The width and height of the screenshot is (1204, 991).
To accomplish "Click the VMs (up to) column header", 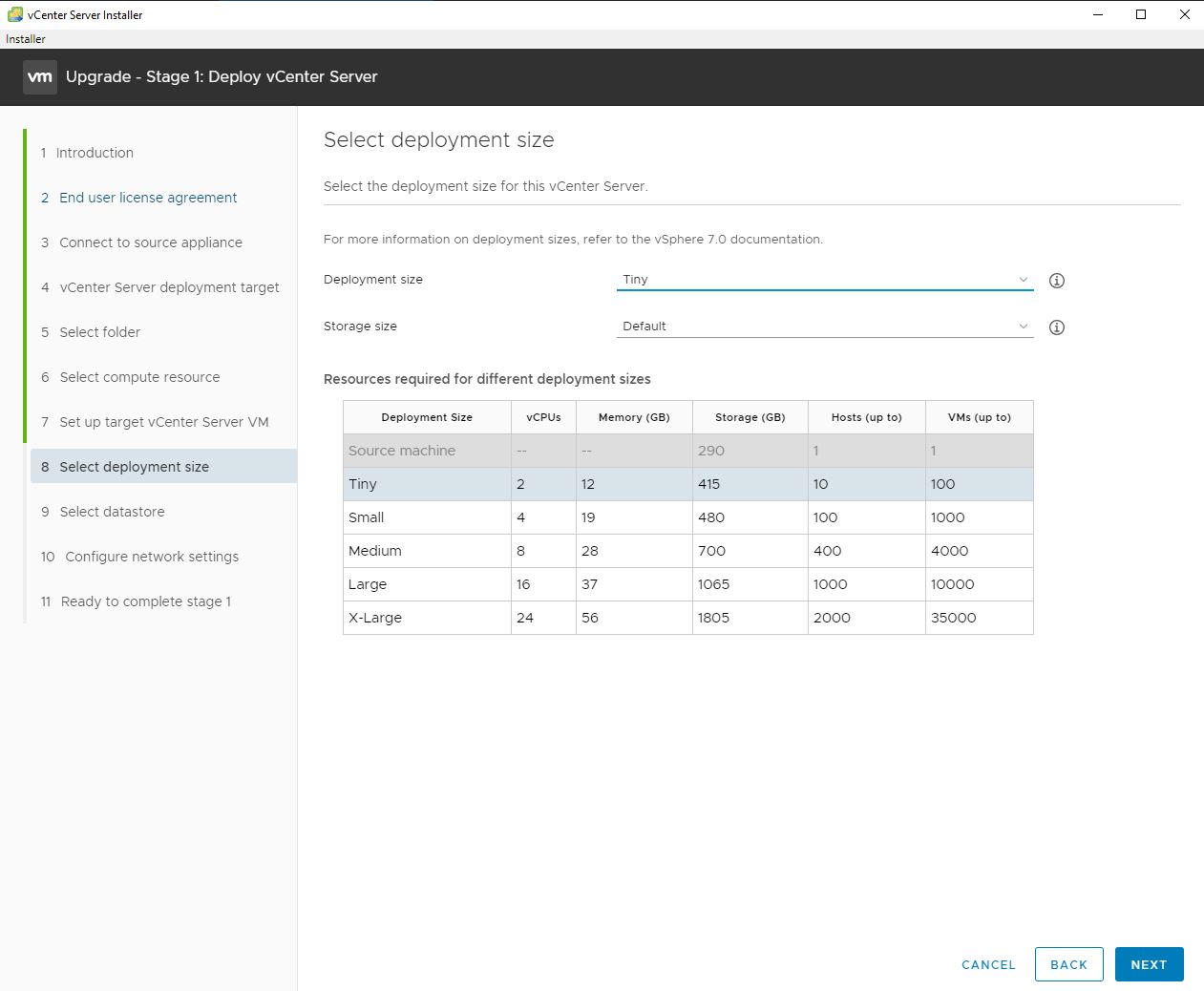I will (x=980, y=417).
